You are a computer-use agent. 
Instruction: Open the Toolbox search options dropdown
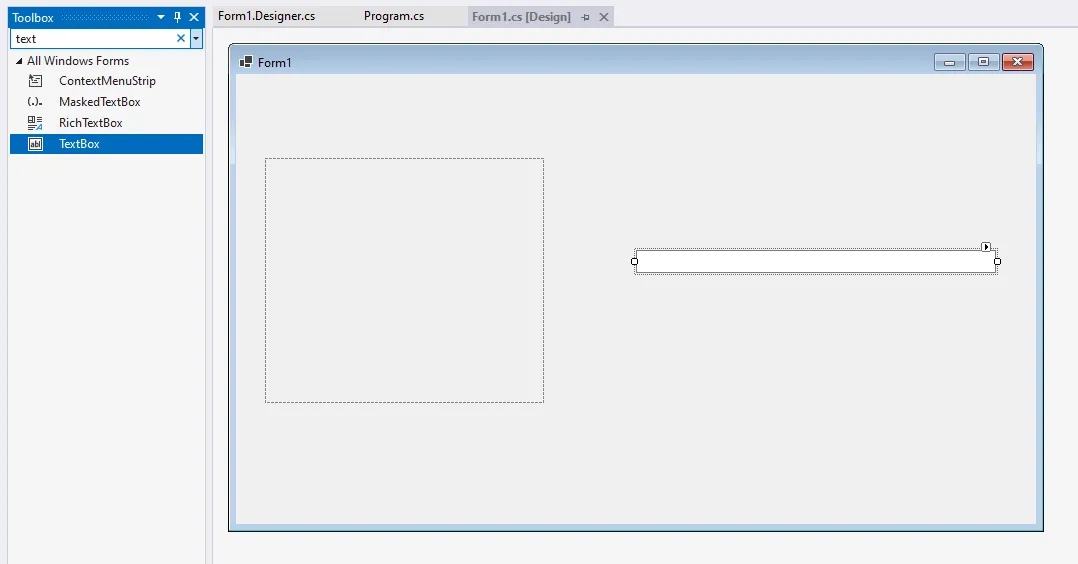(196, 39)
